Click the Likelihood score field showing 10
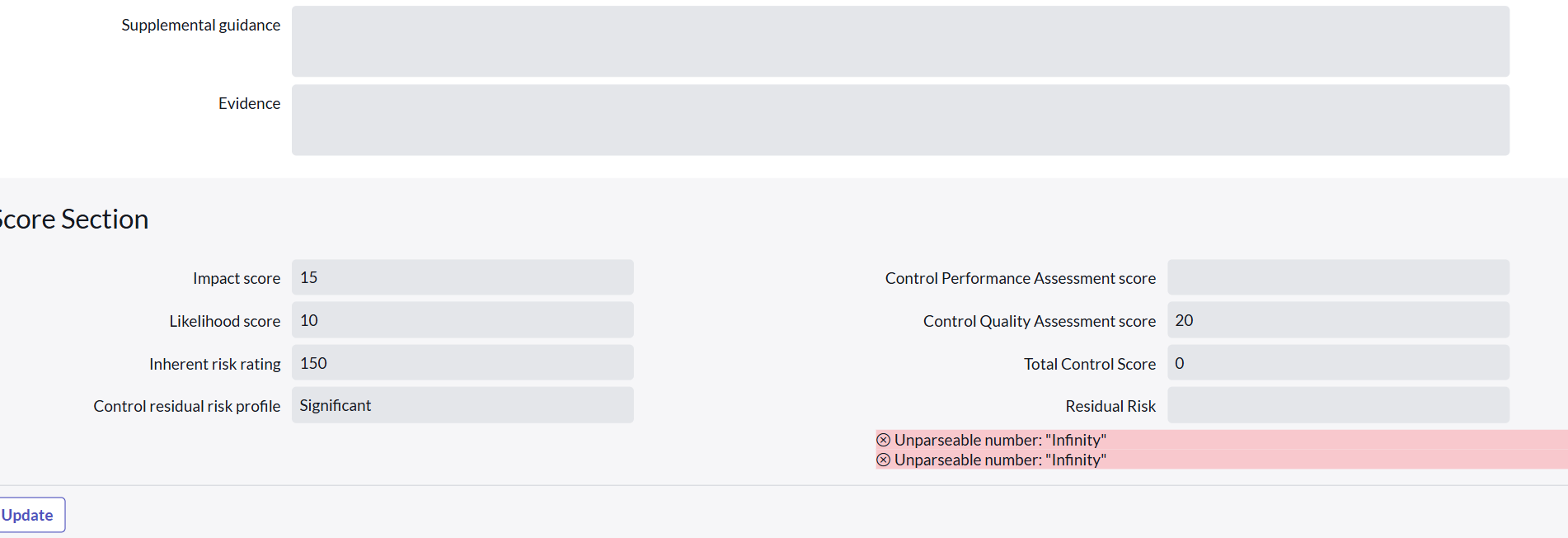This screenshot has width=1568, height=538. (x=462, y=320)
